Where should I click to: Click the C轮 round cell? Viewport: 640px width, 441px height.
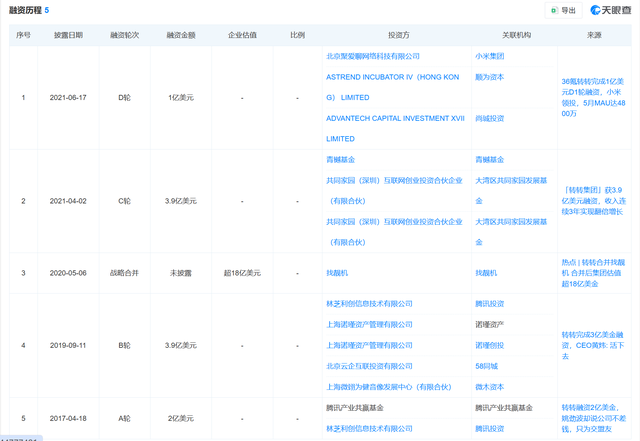[x=124, y=201]
